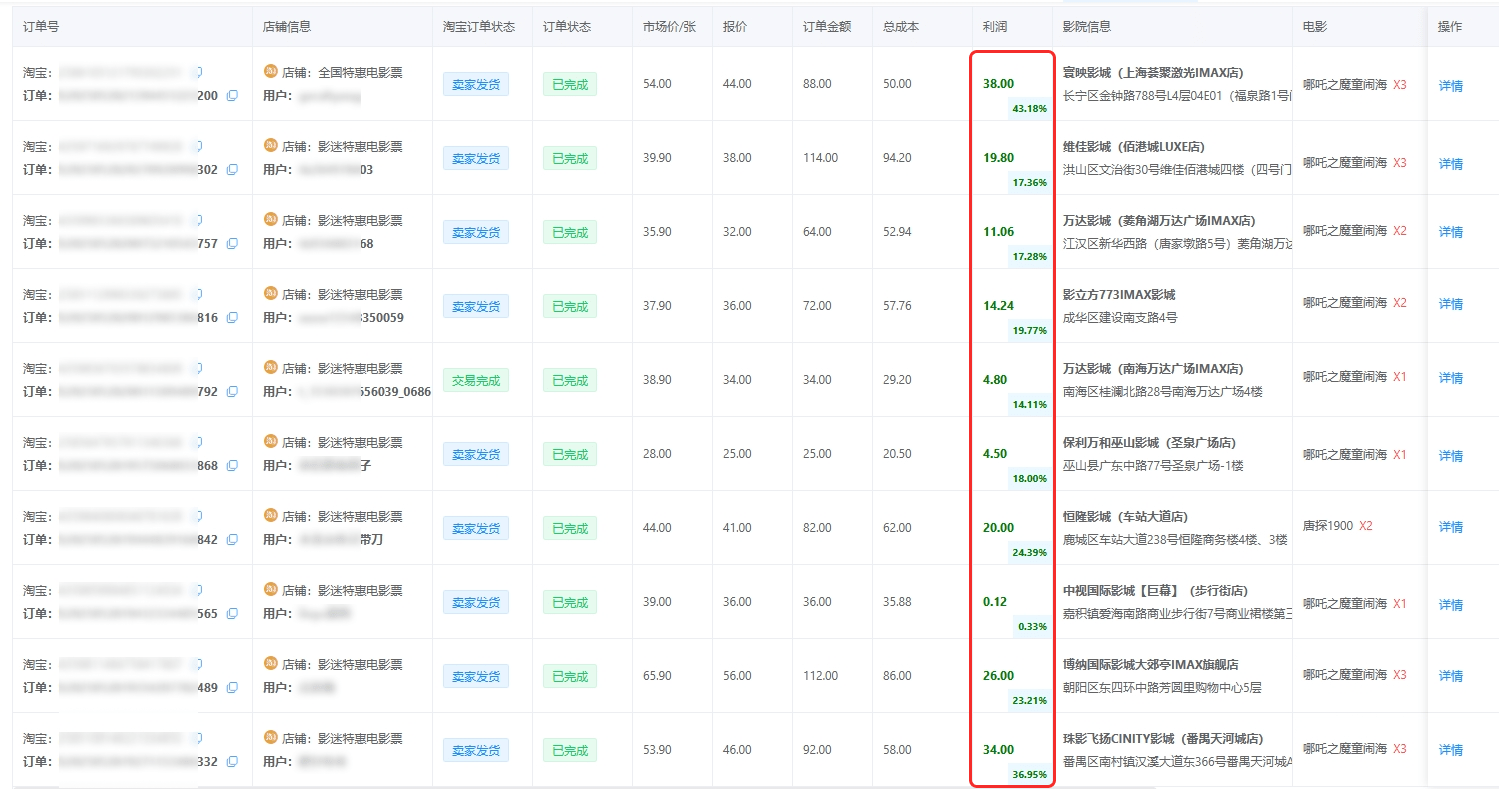Select the 4.50 profit value
This screenshot has height=789, width=1499.
point(995,454)
